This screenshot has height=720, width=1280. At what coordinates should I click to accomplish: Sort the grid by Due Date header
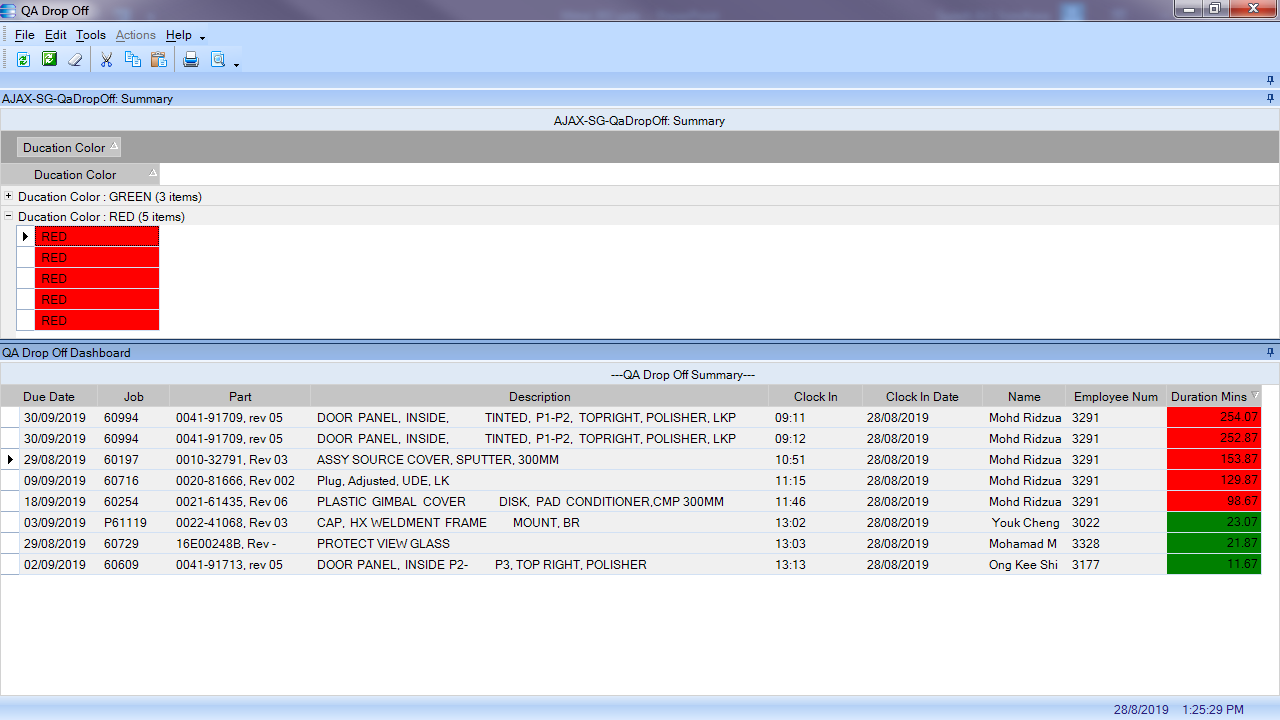coord(49,397)
